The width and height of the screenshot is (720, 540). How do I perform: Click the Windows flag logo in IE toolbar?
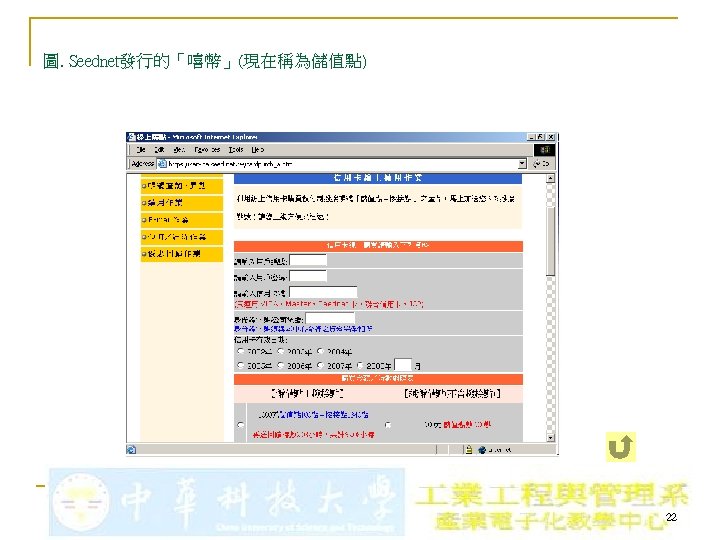pyautogui.click(x=545, y=150)
